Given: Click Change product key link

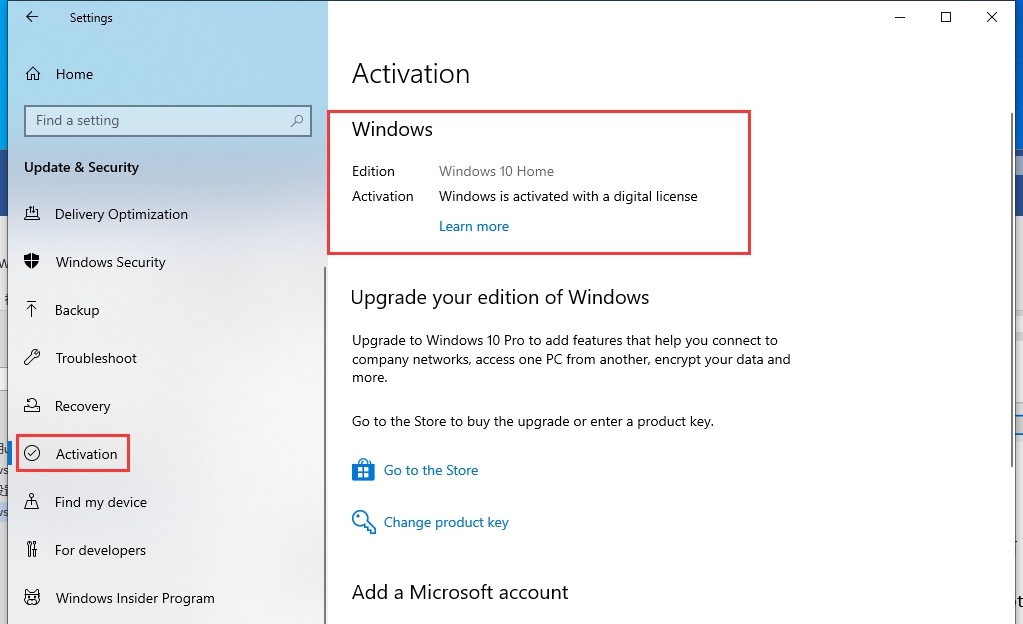Looking at the screenshot, I should point(446,522).
